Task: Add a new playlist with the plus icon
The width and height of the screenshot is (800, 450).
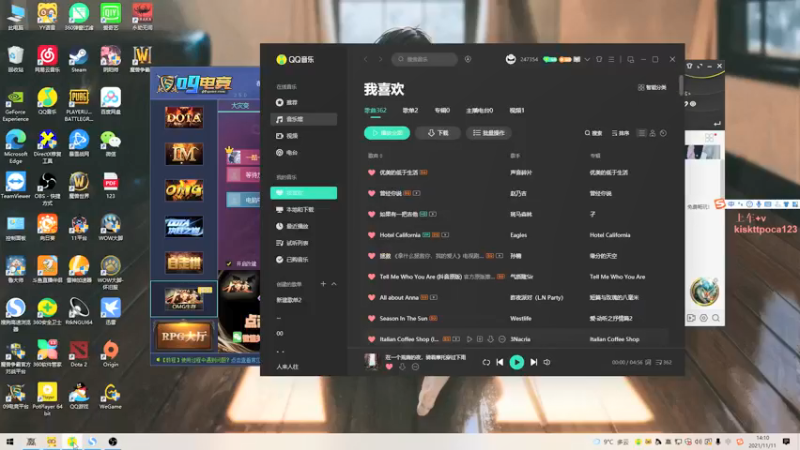Action: (323, 284)
